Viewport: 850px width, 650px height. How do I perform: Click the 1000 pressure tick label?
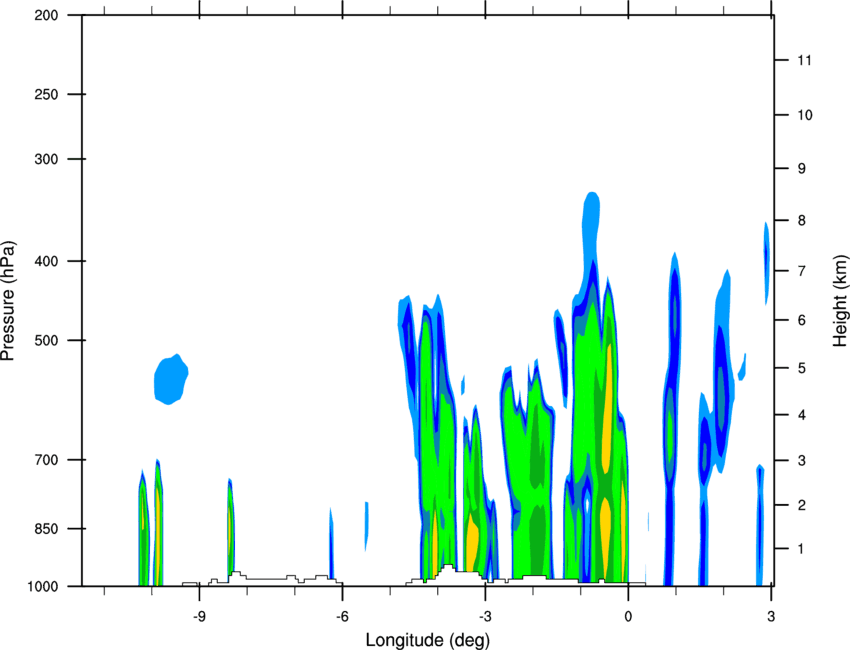(x=42, y=587)
